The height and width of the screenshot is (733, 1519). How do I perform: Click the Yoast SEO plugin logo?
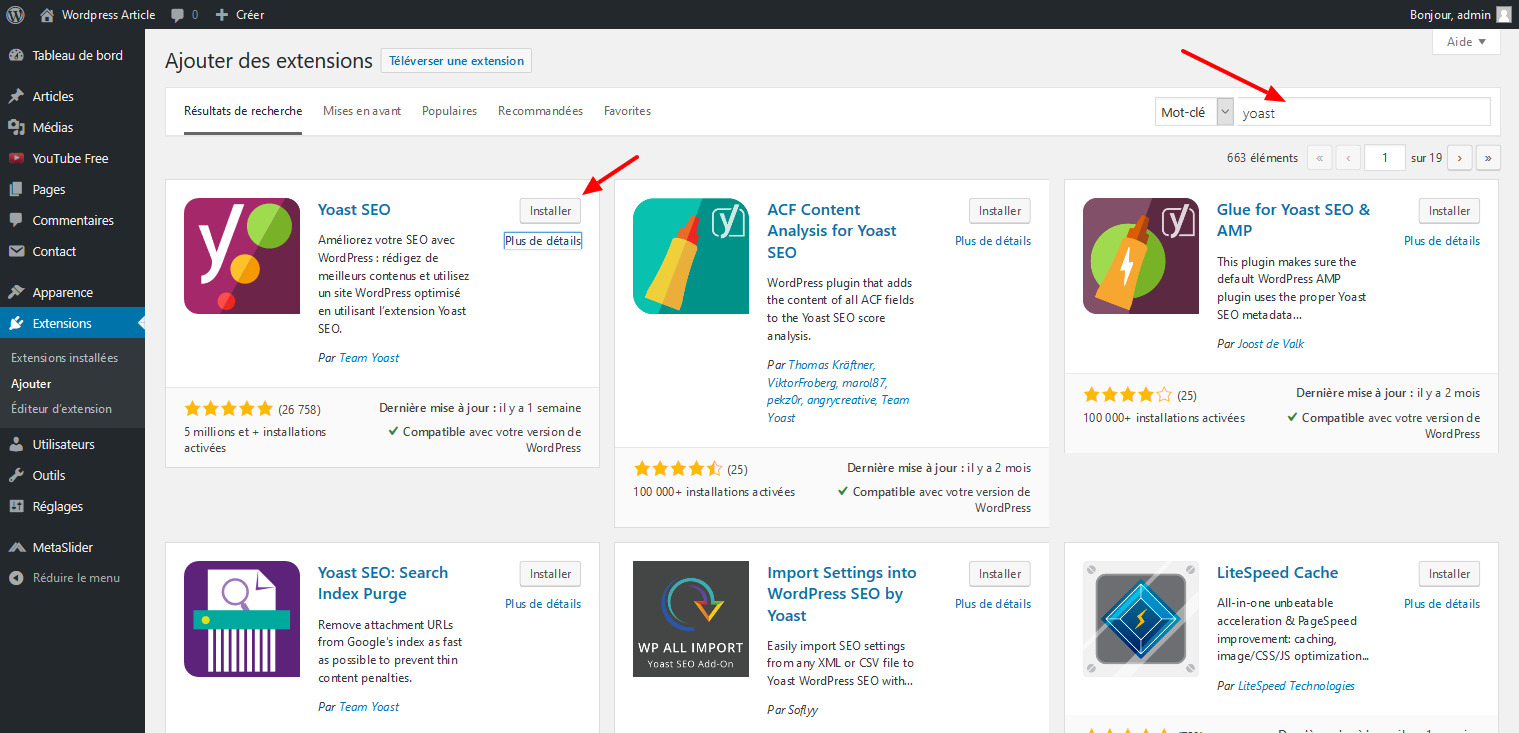point(242,256)
